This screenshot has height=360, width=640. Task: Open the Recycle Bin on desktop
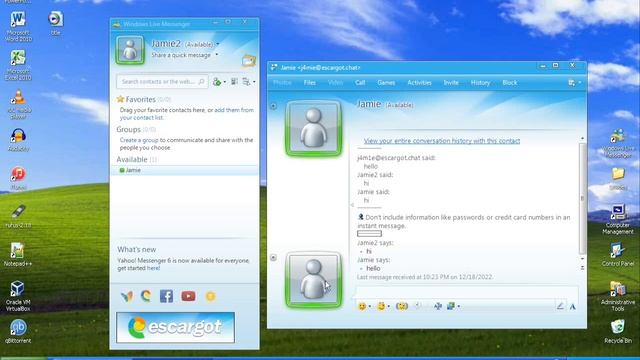pos(618,331)
